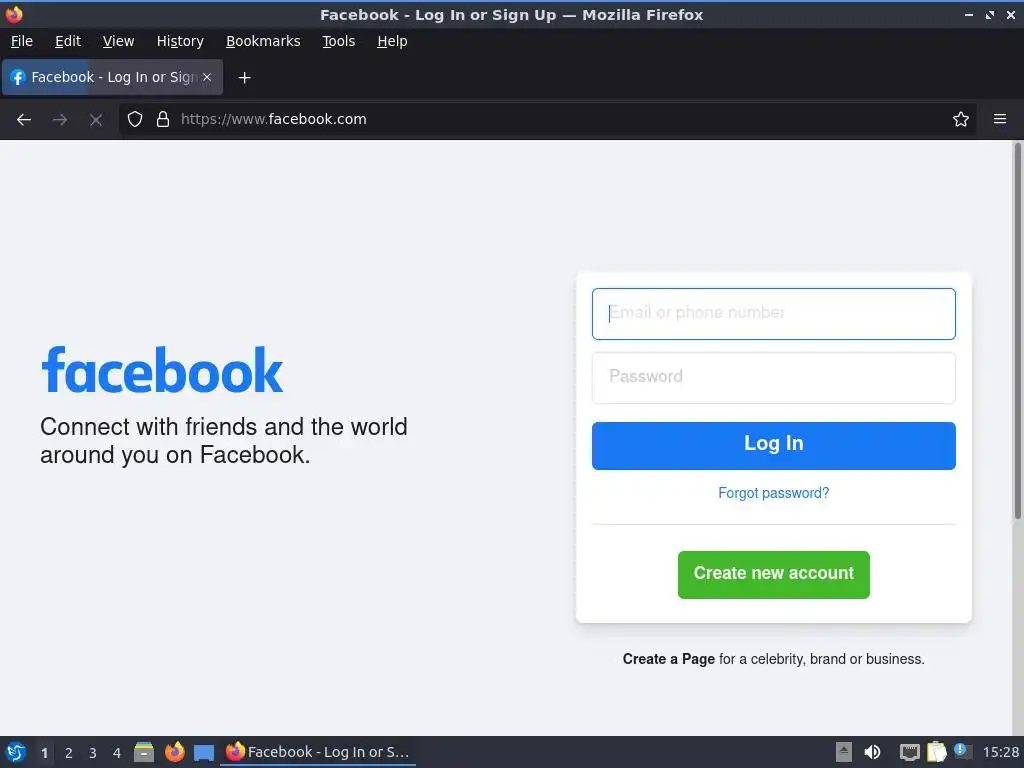The image size is (1024, 768).
Task: Select the Facebook Log In tab
Action: [112, 77]
